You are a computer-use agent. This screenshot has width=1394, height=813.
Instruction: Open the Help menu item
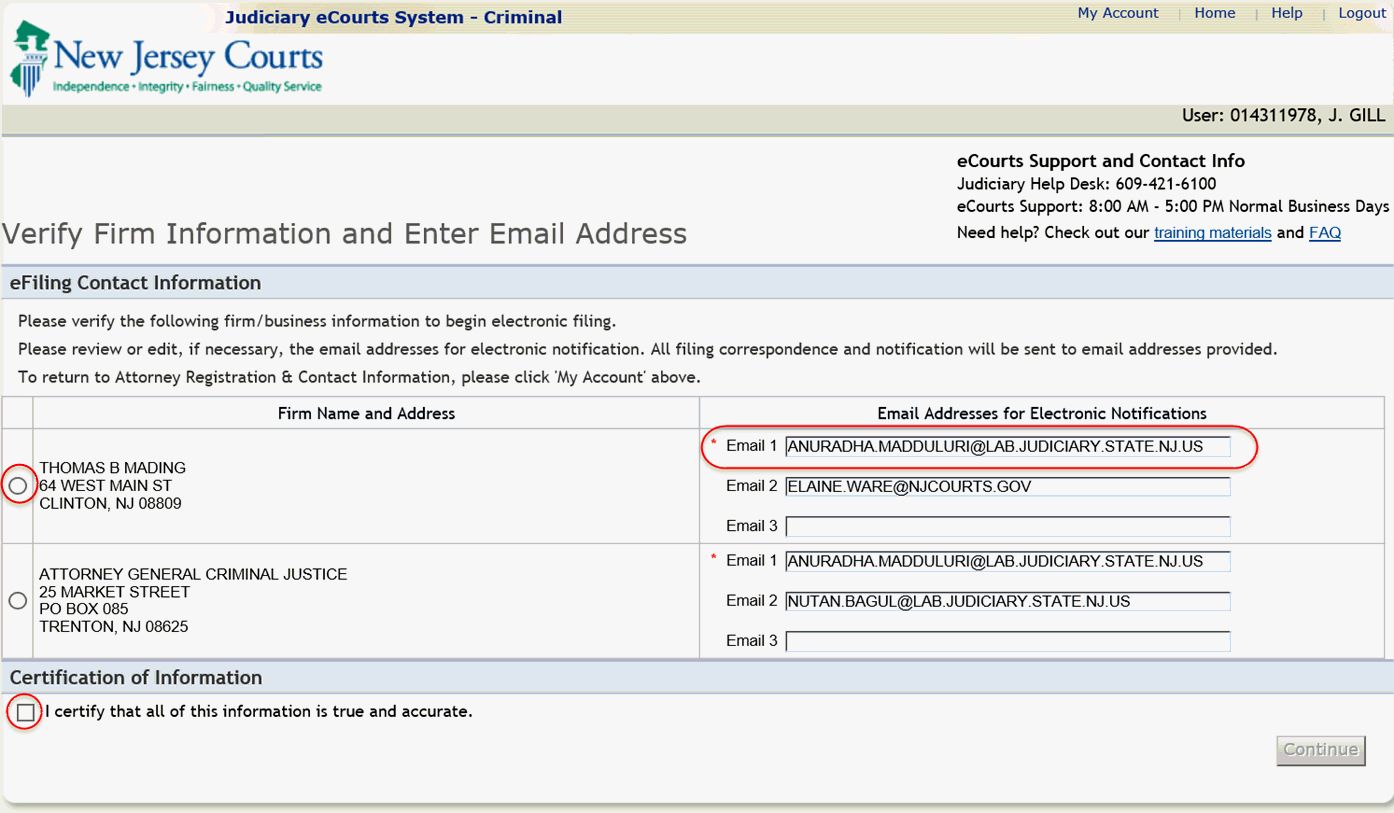[x=1286, y=13]
